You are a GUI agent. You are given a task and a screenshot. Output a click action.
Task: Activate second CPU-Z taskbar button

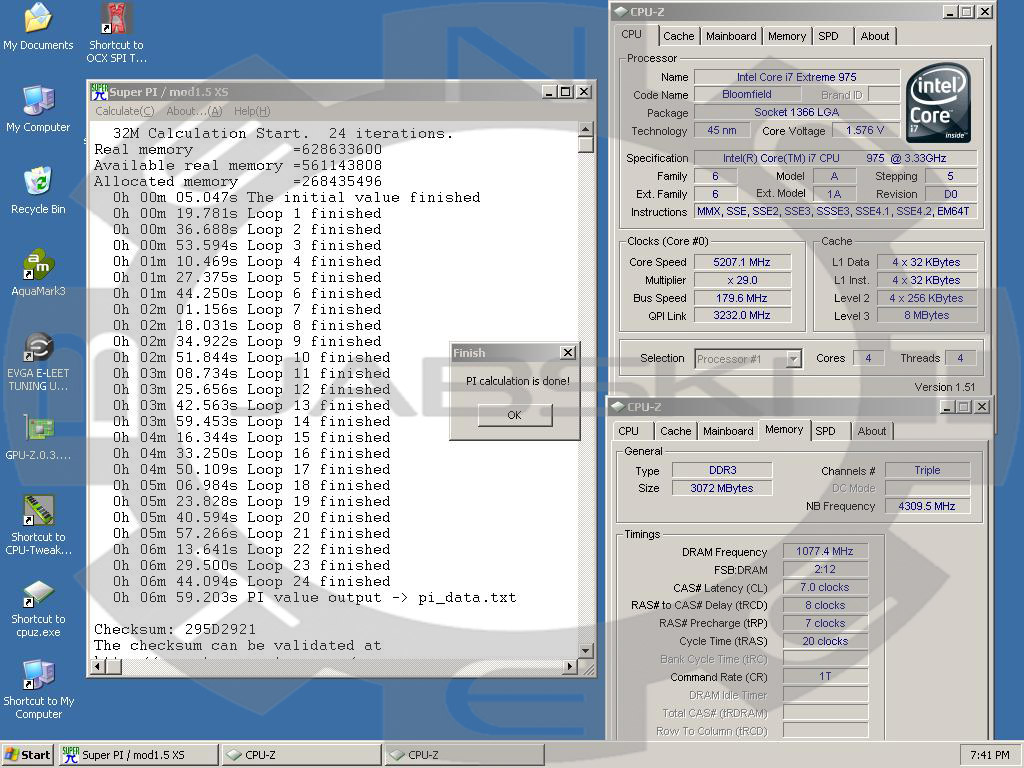(464, 755)
